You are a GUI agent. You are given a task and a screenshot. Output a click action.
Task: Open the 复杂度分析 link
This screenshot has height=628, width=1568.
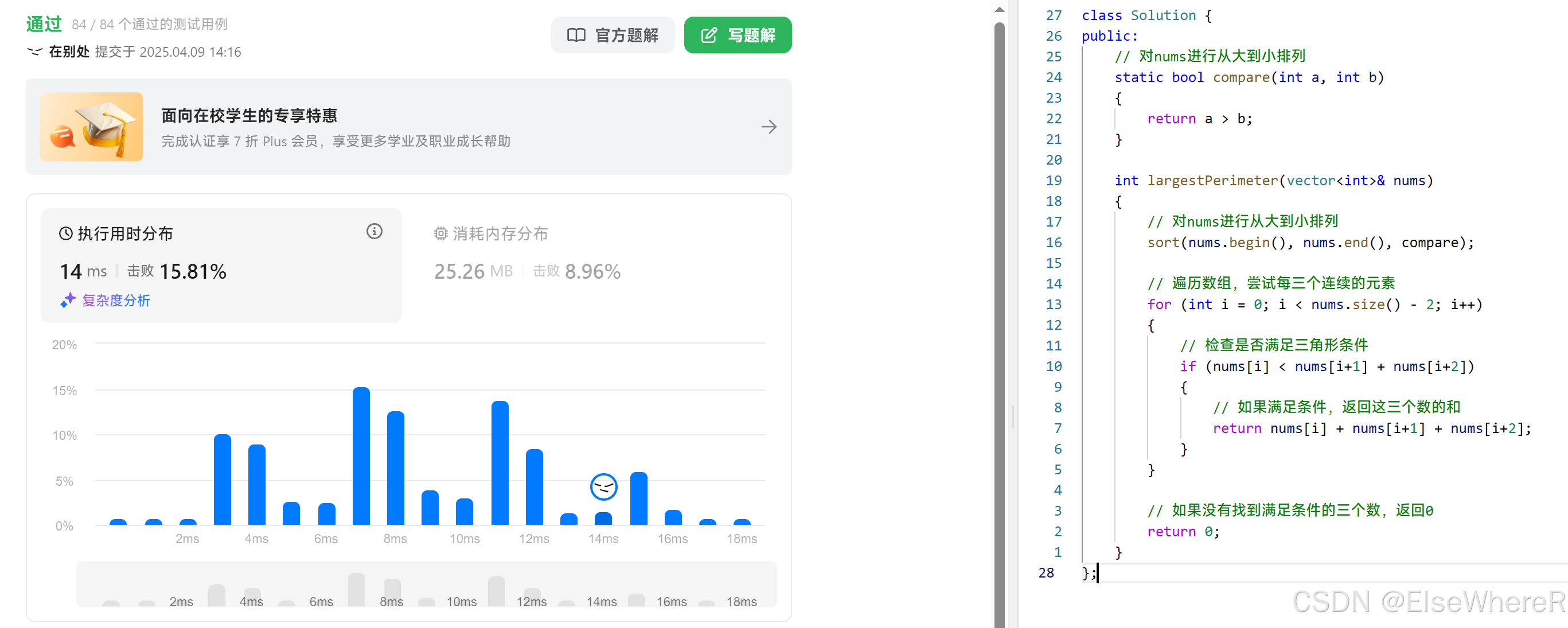(116, 300)
